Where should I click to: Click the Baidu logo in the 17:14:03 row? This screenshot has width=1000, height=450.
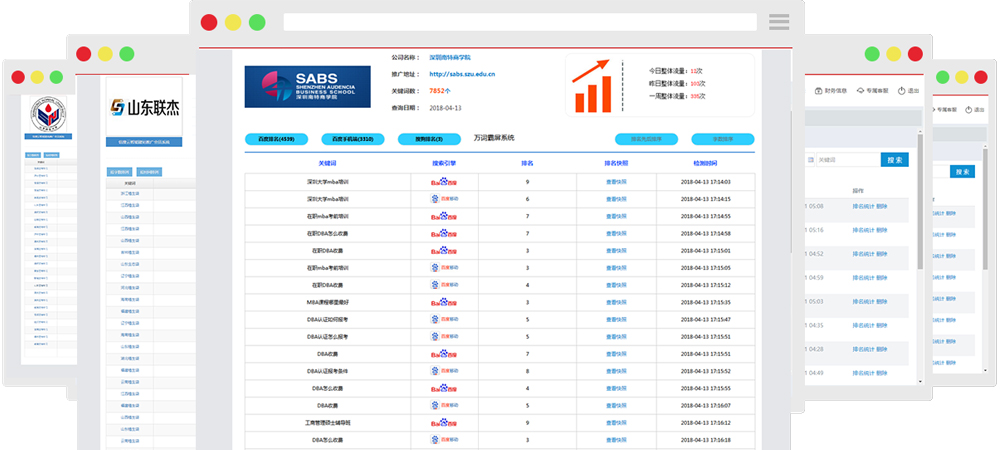click(x=444, y=182)
